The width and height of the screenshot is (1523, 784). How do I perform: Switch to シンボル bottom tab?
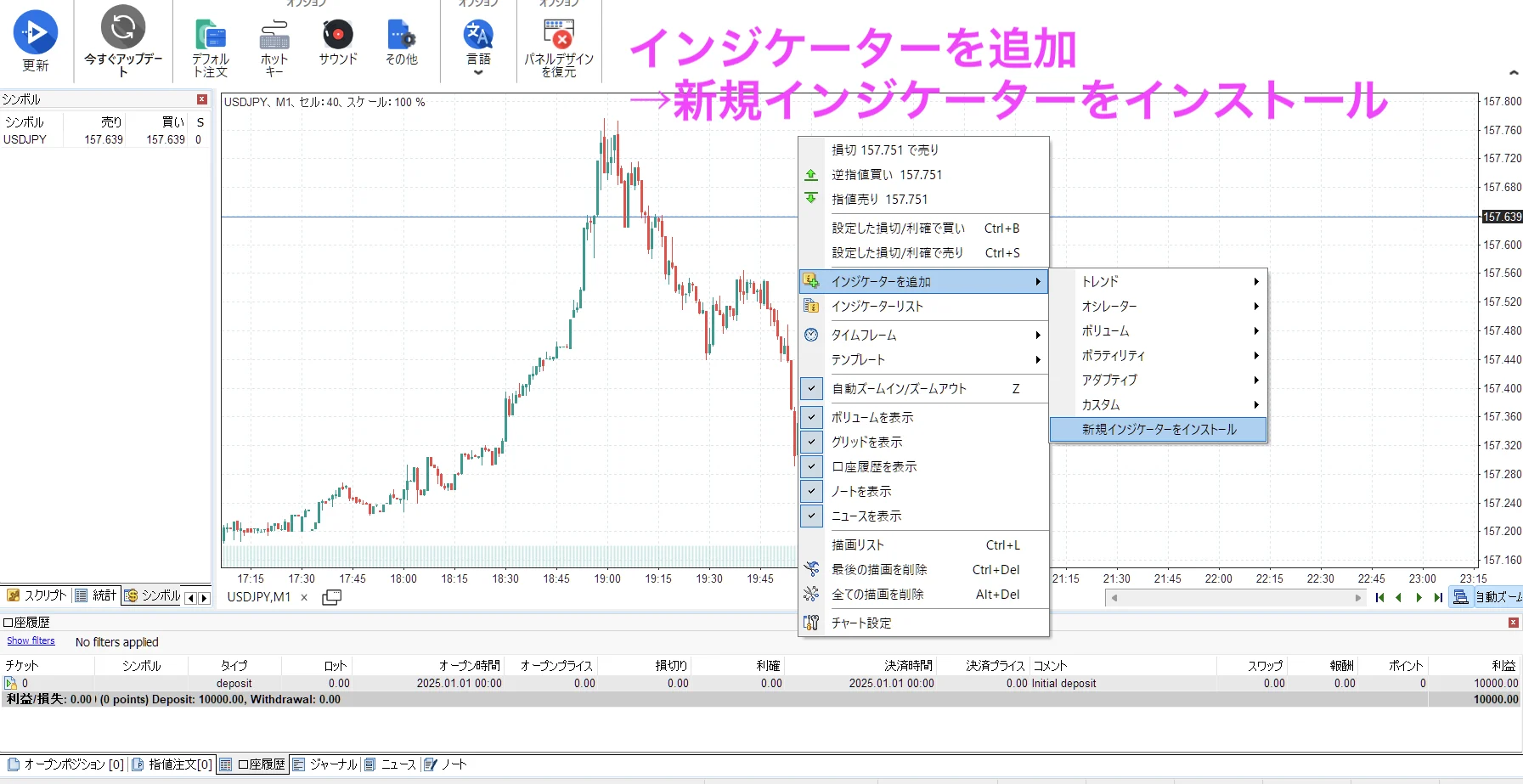coord(152,595)
